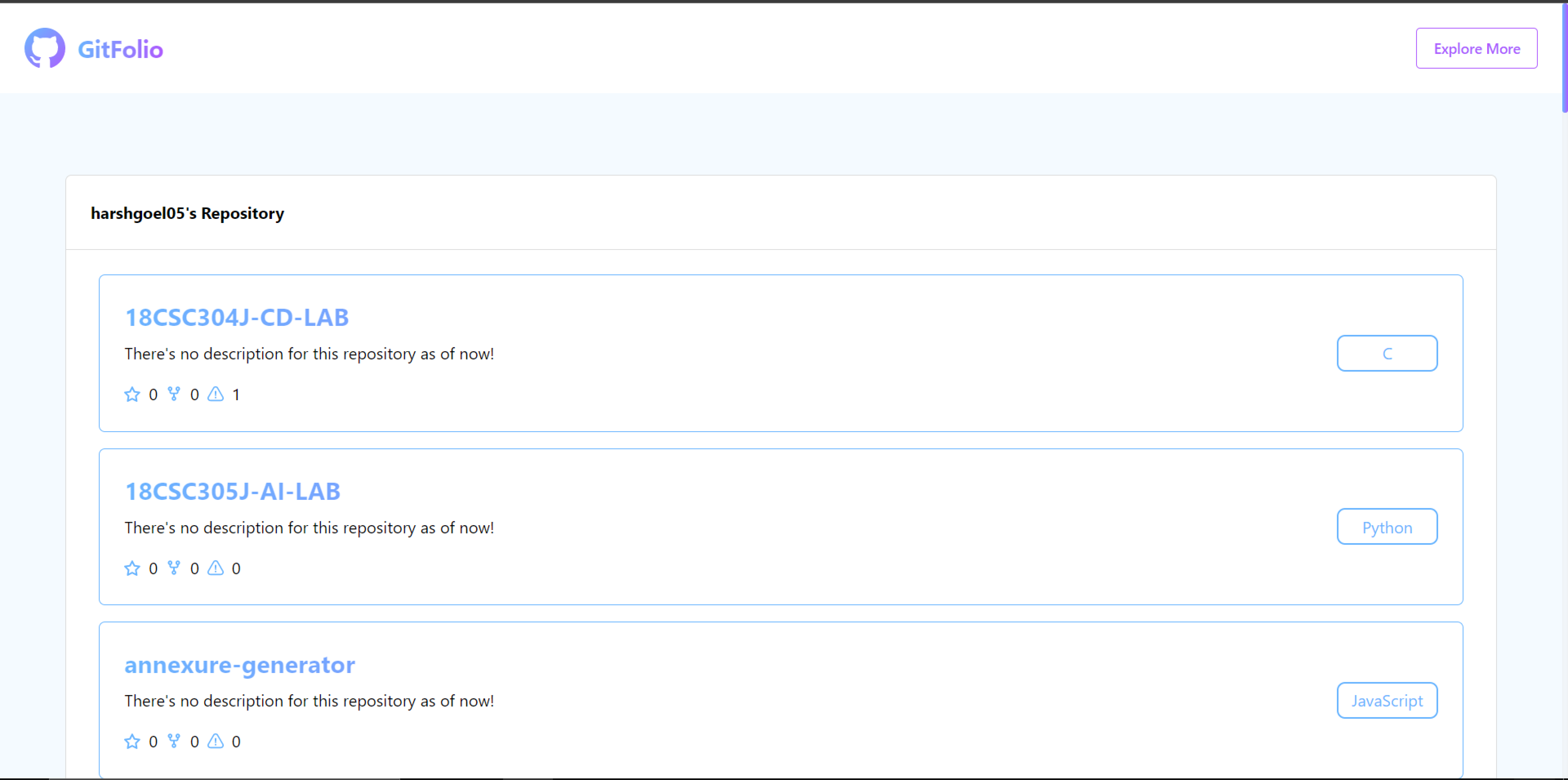Click the GitFolio brand title text
This screenshot has width=1568, height=780.
click(x=120, y=49)
